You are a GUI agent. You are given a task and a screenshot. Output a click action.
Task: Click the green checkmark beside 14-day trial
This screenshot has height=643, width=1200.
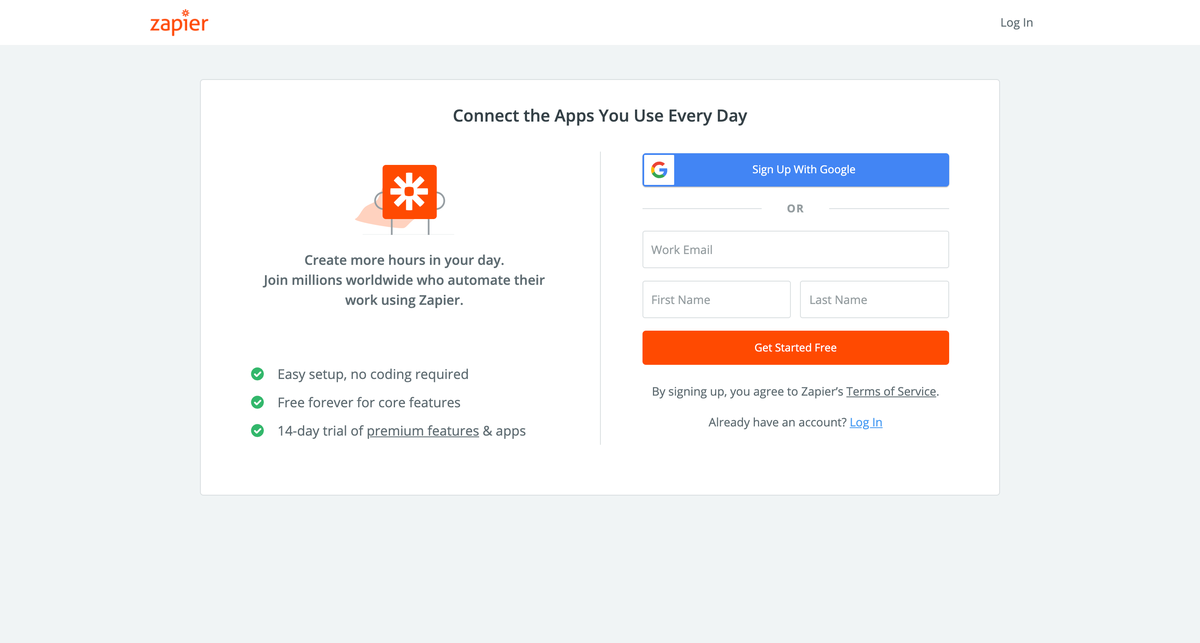[257, 431]
